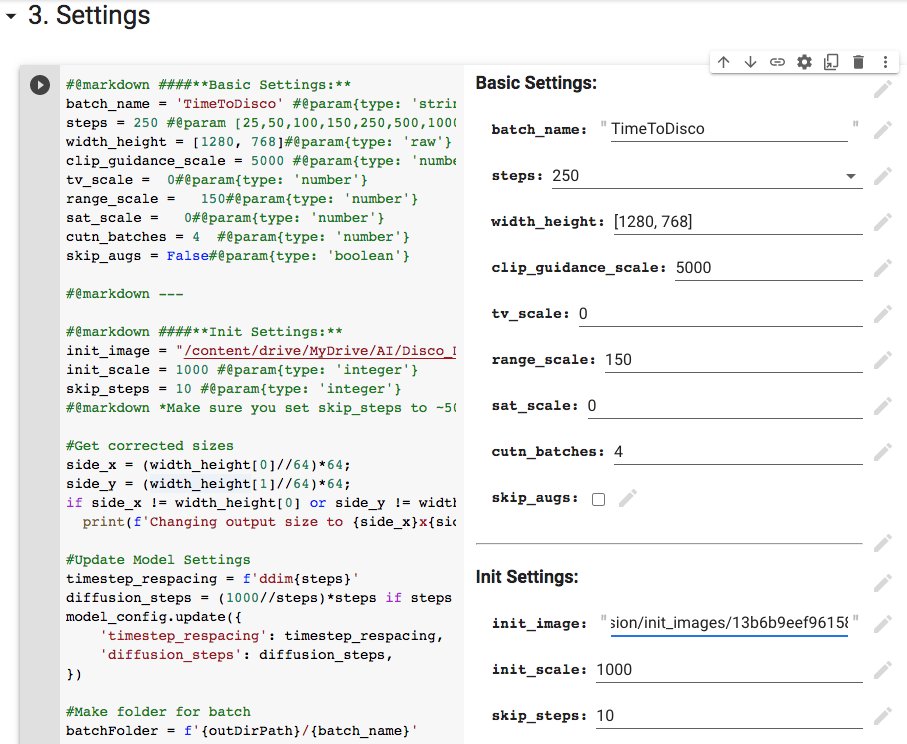907x744 pixels.
Task: Click the range_scale input field
Action: point(733,360)
